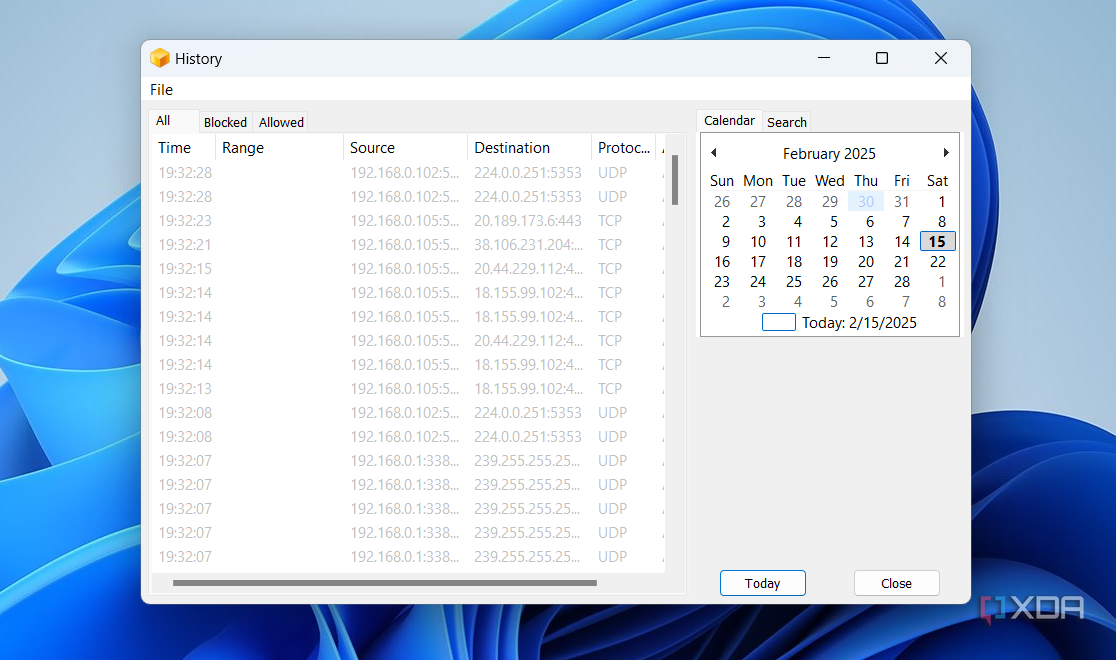The image size is (1116, 660).
Task: Open the File menu
Action: tap(162, 90)
